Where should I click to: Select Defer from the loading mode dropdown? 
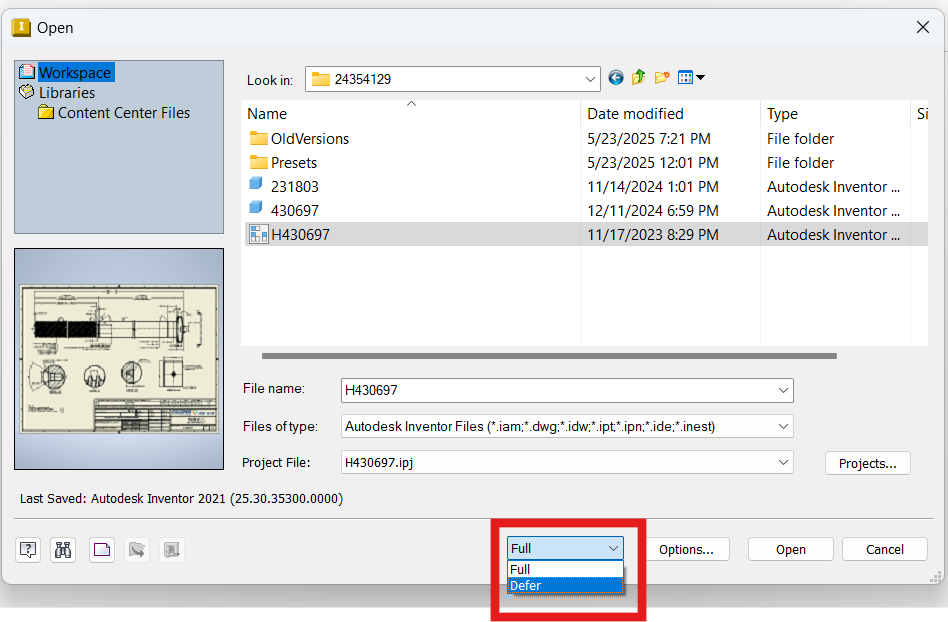[x=526, y=585]
